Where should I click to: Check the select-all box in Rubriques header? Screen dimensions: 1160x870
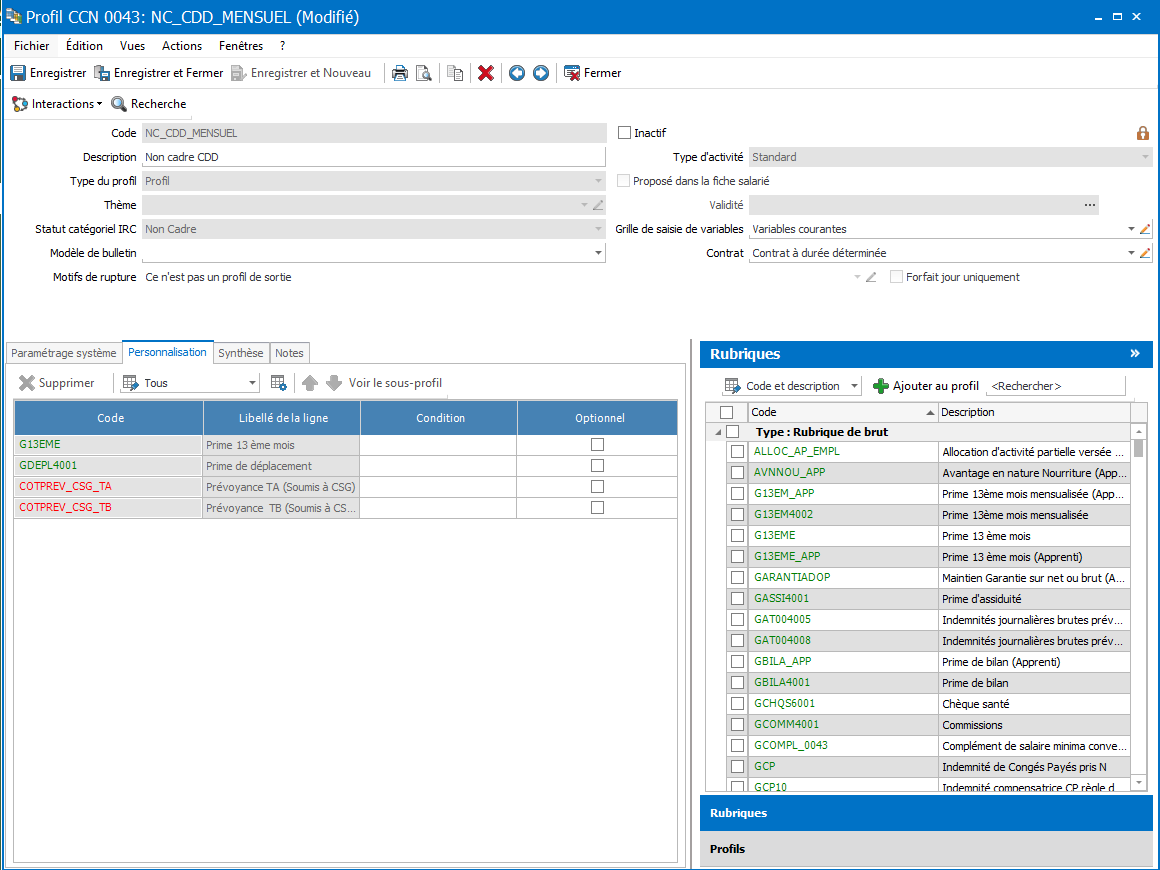(726, 413)
